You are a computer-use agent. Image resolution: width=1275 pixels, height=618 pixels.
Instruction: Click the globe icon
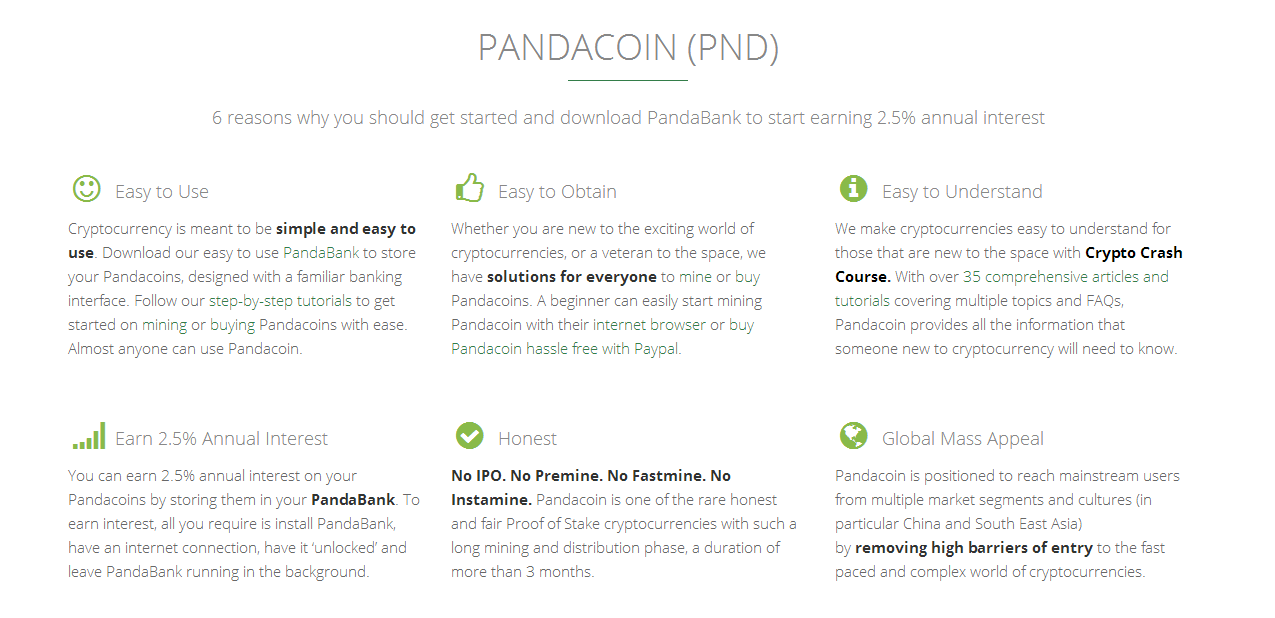tap(853, 435)
